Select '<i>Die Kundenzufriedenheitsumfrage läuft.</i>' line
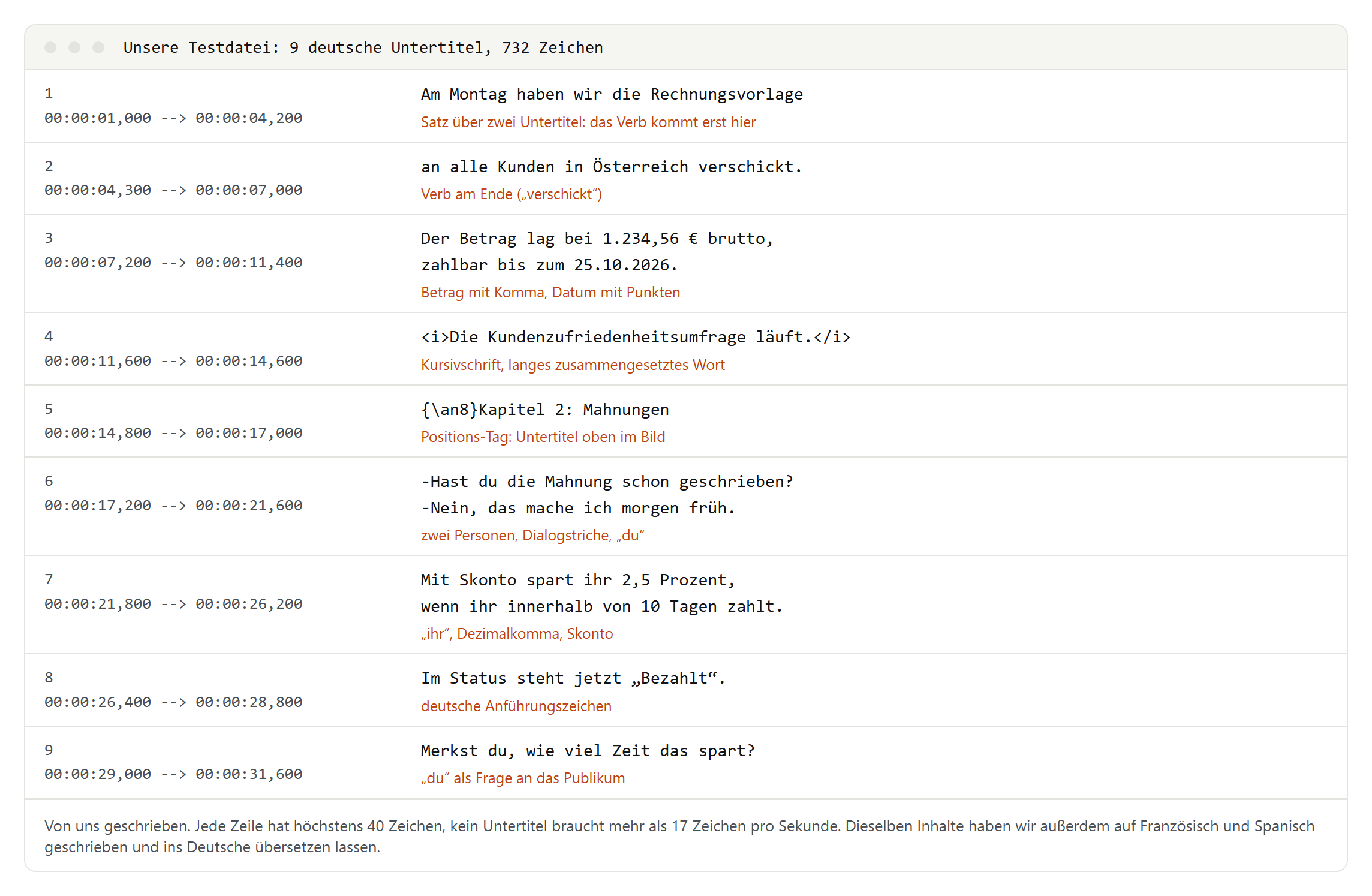 pyautogui.click(x=636, y=337)
